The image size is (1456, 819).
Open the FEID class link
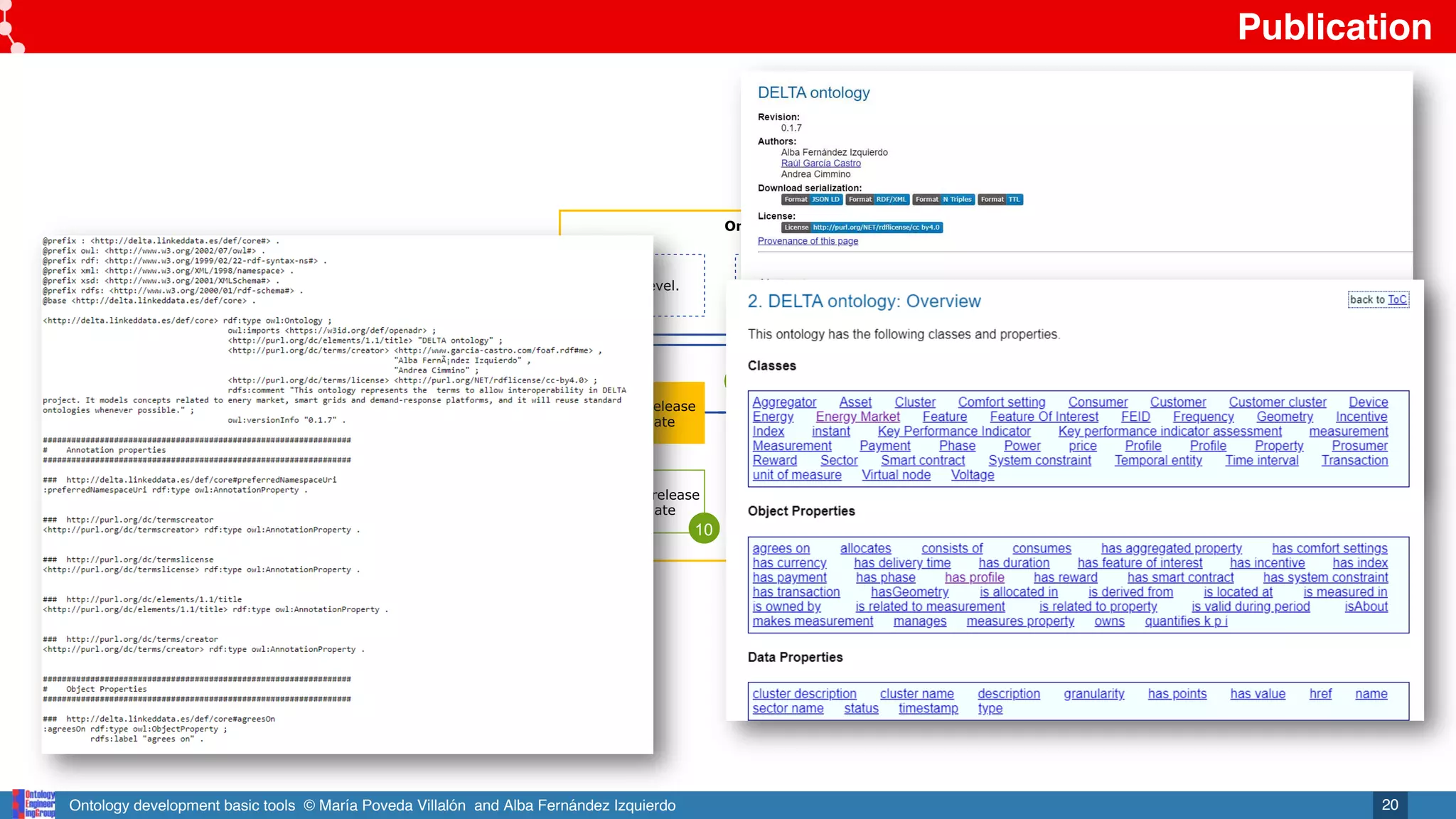tap(1135, 417)
